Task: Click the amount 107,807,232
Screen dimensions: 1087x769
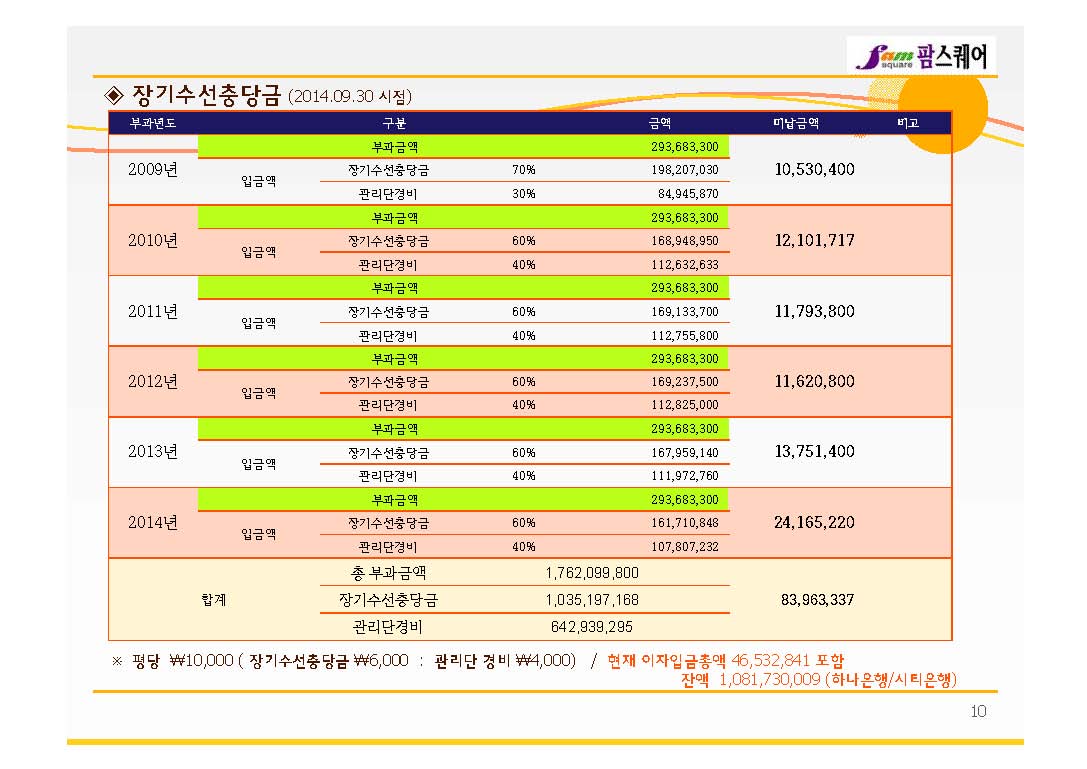Action: click(x=684, y=546)
